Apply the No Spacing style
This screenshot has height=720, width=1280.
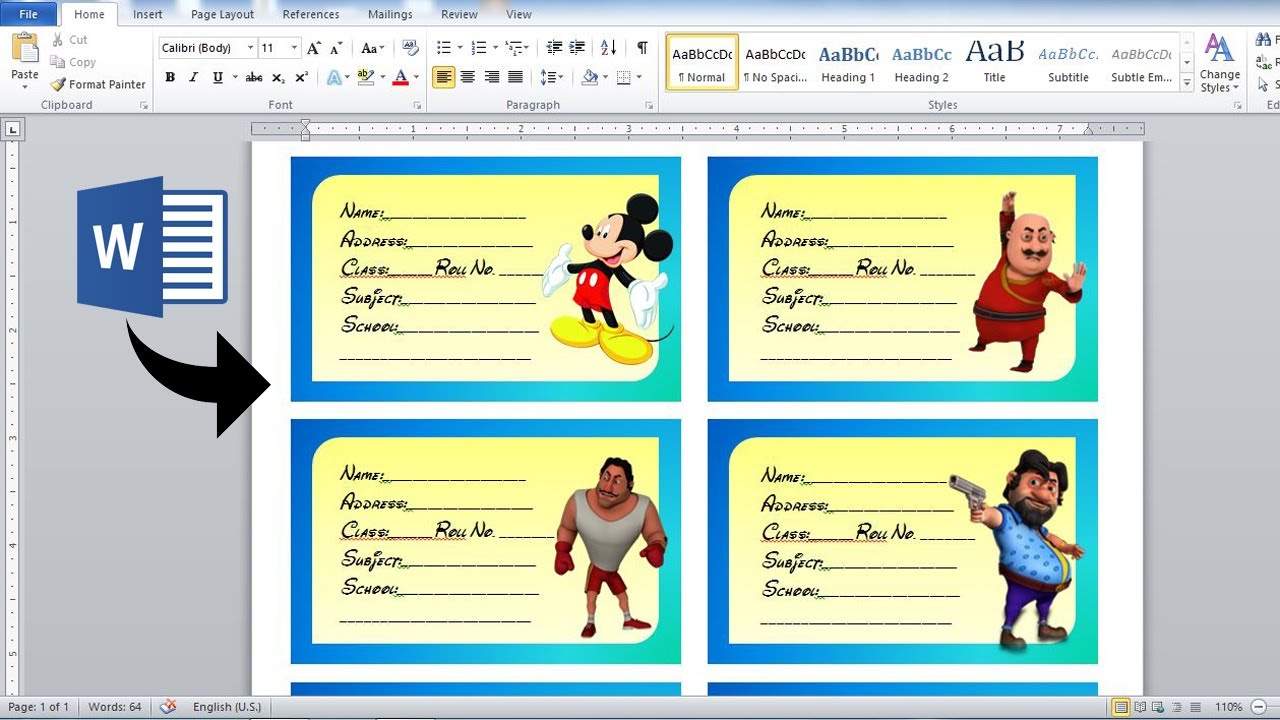coord(775,62)
